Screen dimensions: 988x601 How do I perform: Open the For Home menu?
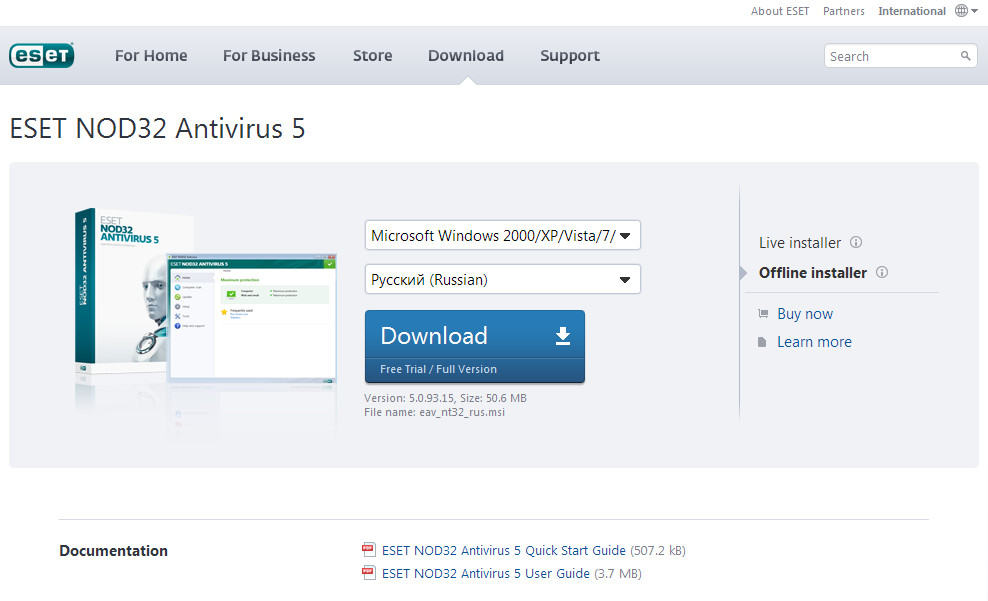click(151, 55)
